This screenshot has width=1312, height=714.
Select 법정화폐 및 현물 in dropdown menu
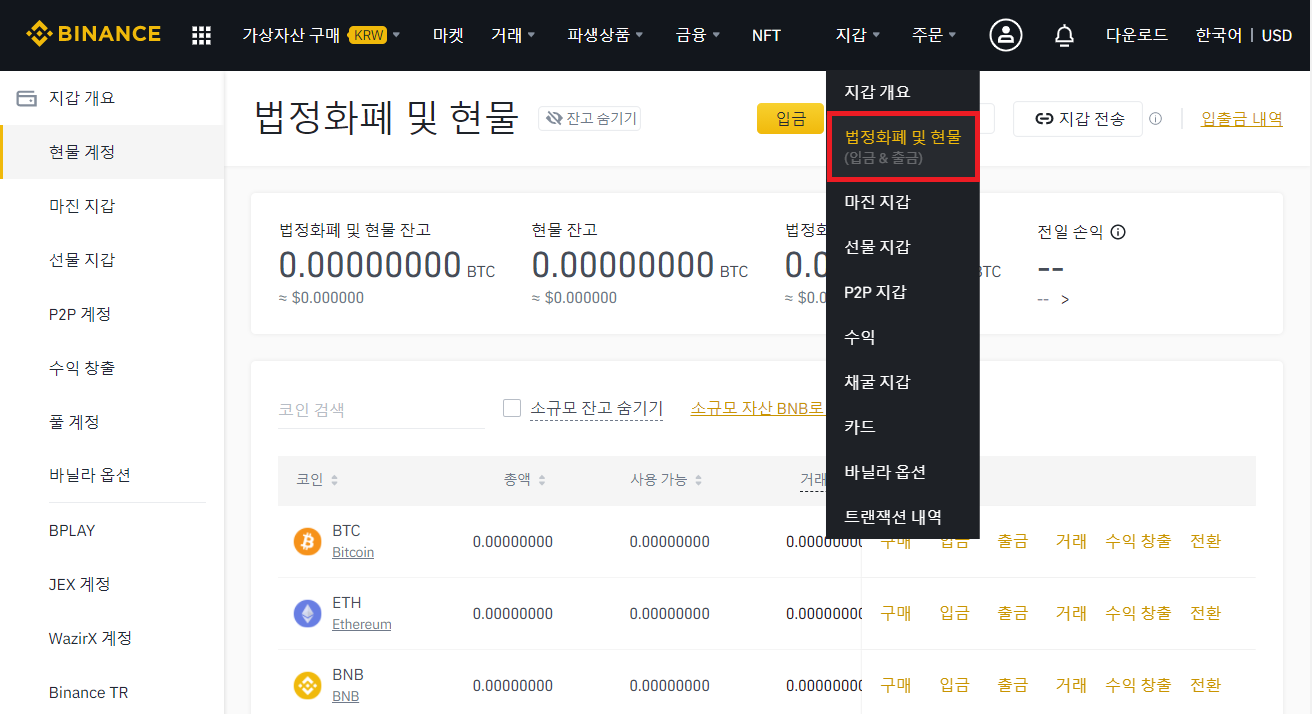(903, 146)
